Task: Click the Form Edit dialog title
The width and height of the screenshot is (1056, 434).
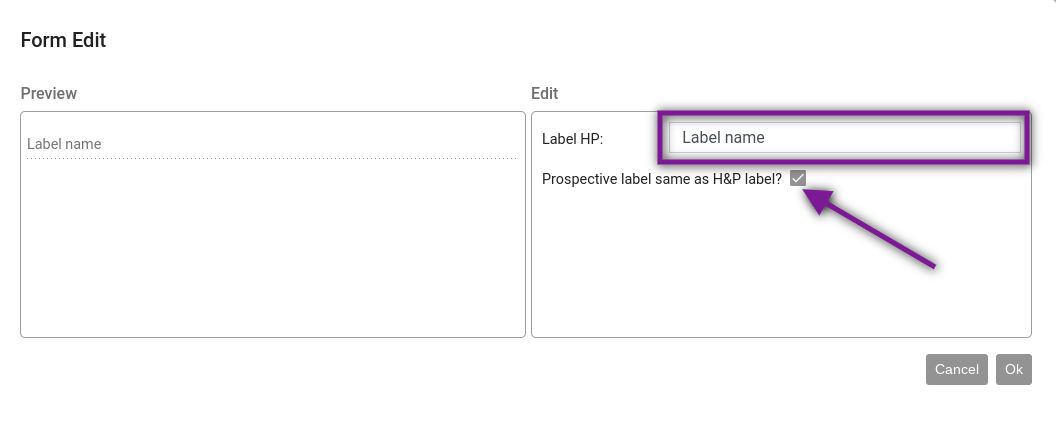Action: coord(63,40)
